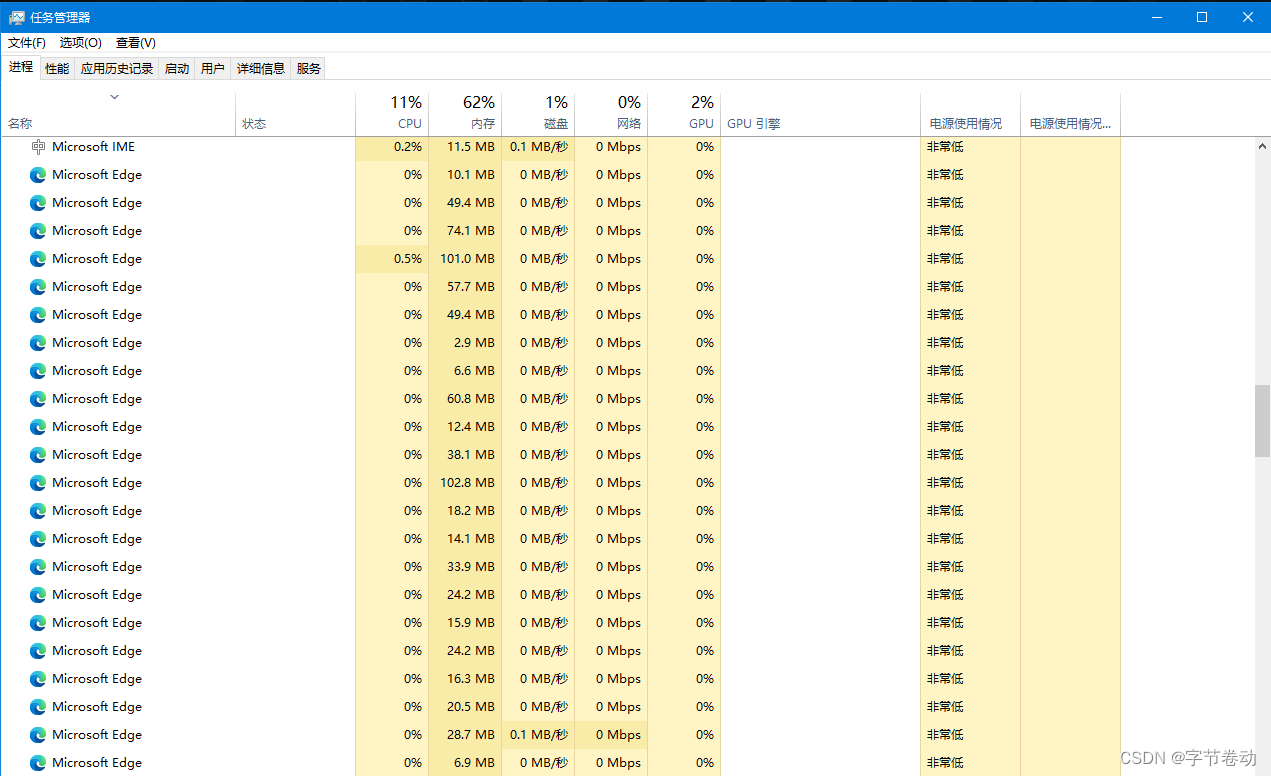Sort by the 网络 0% column header

[x=611, y=114]
